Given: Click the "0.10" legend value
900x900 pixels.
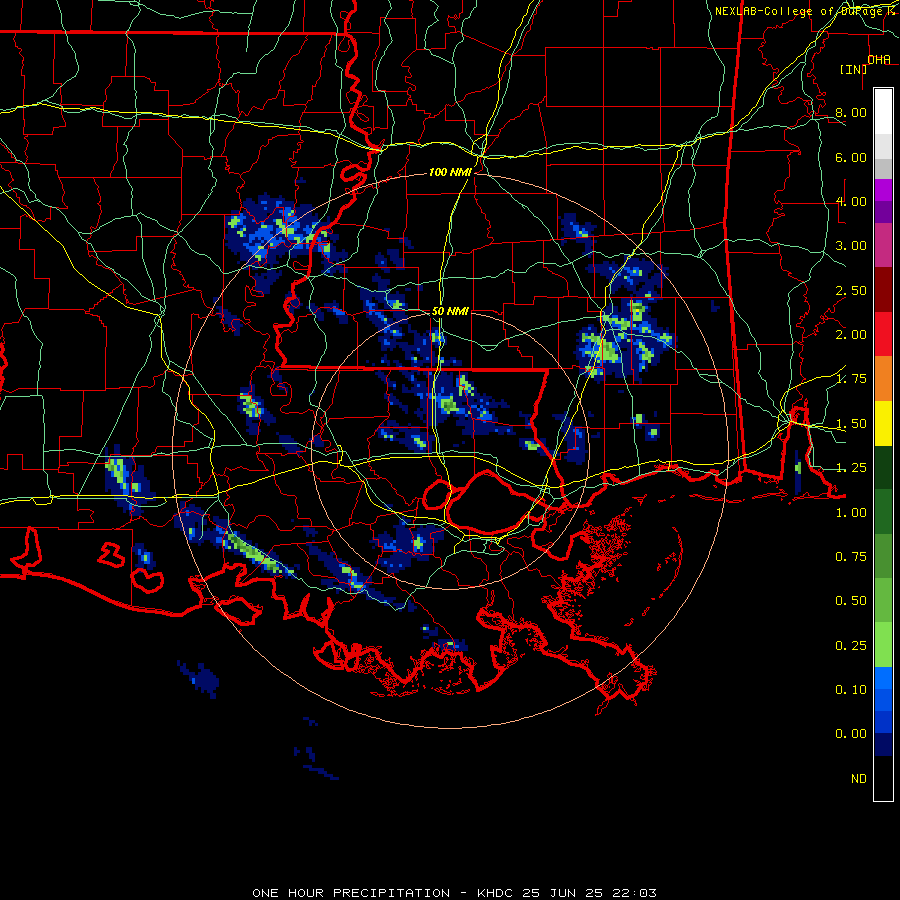Looking at the screenshot, I should [851, 690].
